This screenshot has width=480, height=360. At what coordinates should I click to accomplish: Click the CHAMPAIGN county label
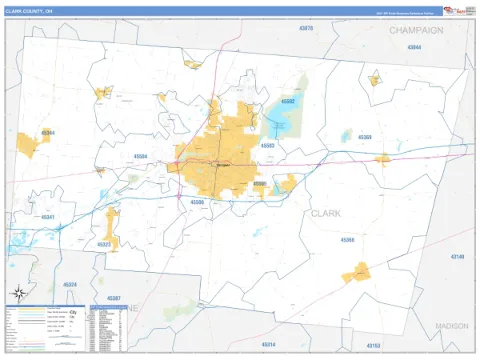pyautogui.click(x=416, y=30)
